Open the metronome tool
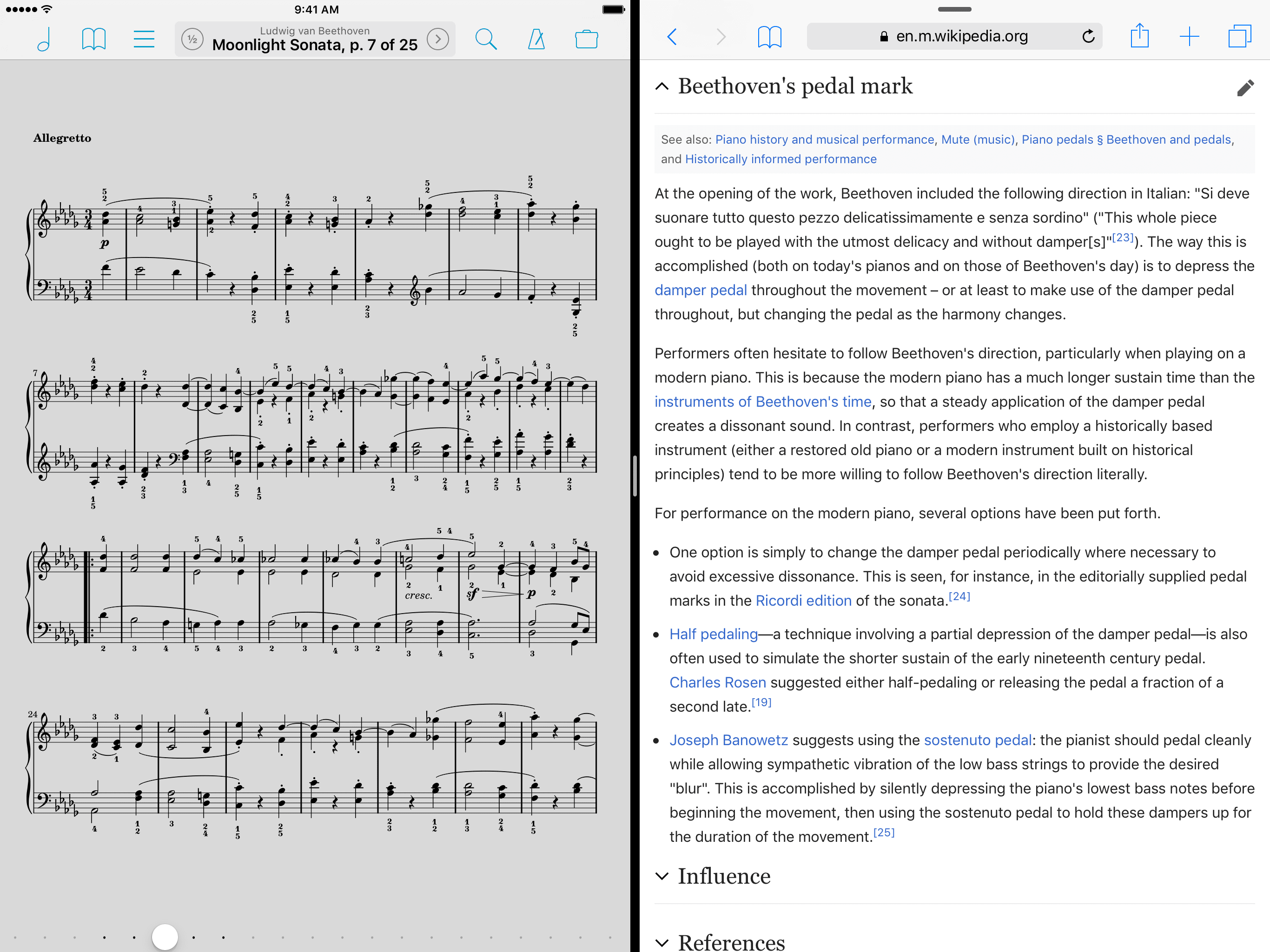1270x952 pixels. pyautogui.click(x=536, y=39)
